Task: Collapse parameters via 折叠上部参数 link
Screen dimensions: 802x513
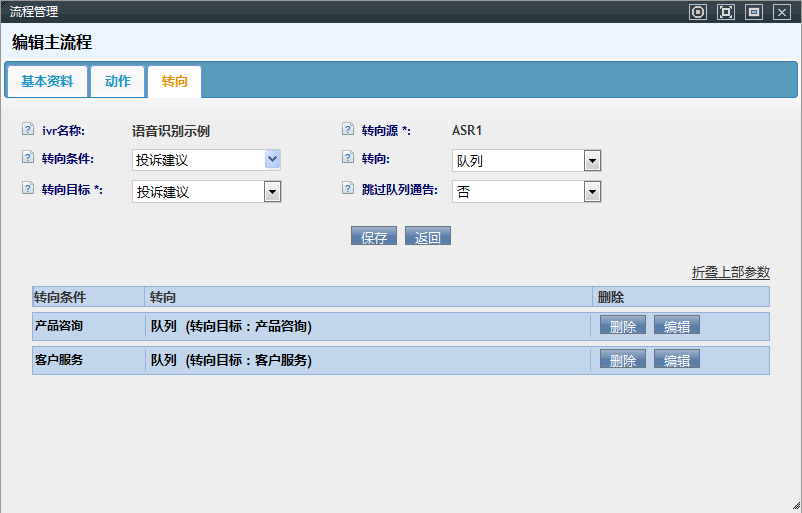Action: pos(730,272)
